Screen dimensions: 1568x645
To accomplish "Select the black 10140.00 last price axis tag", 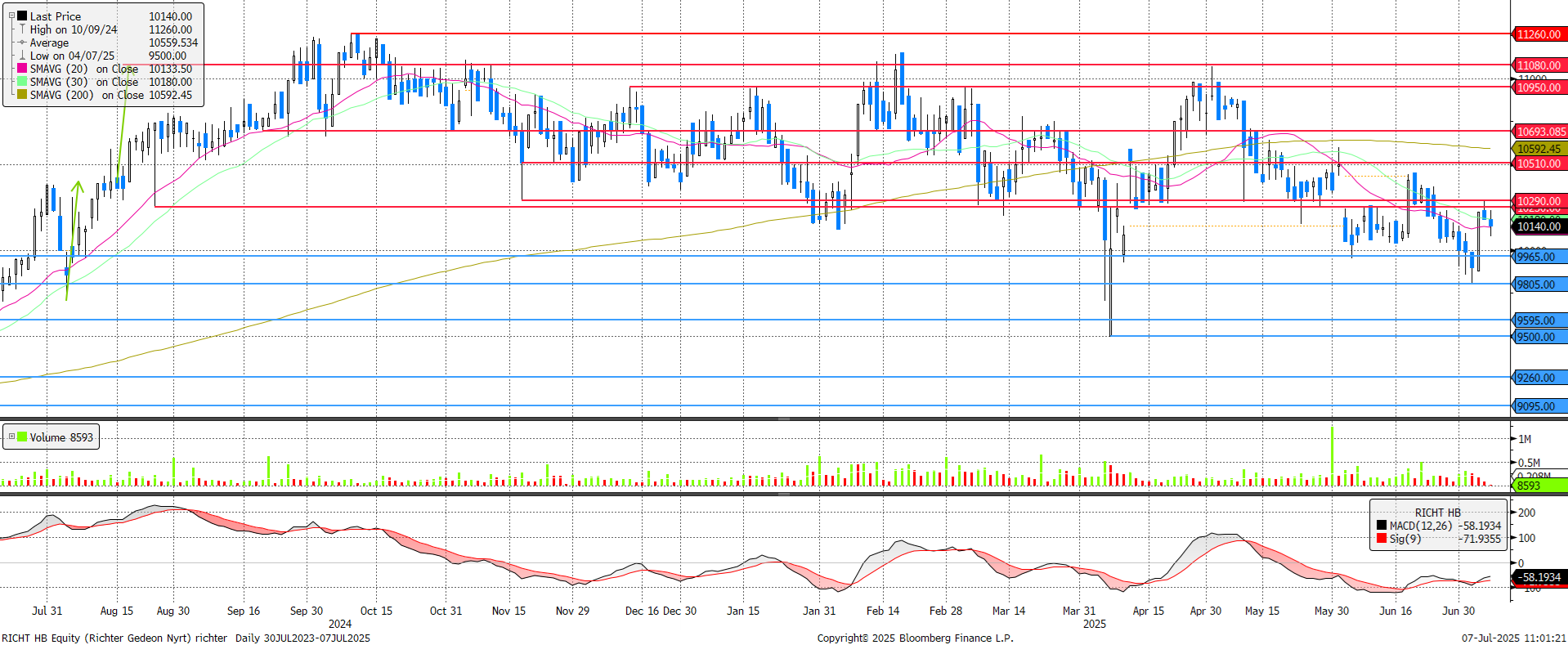I will pos(1539,226).
